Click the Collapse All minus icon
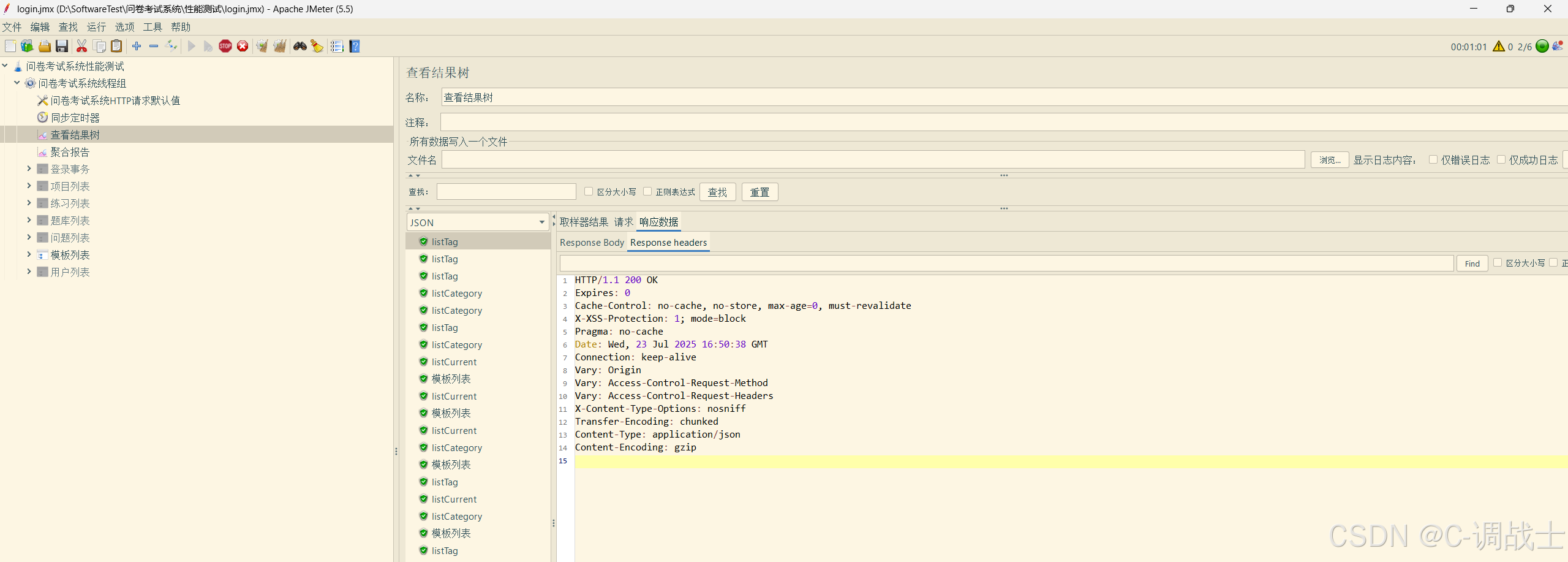1568x562 pixels. [154, 47]
